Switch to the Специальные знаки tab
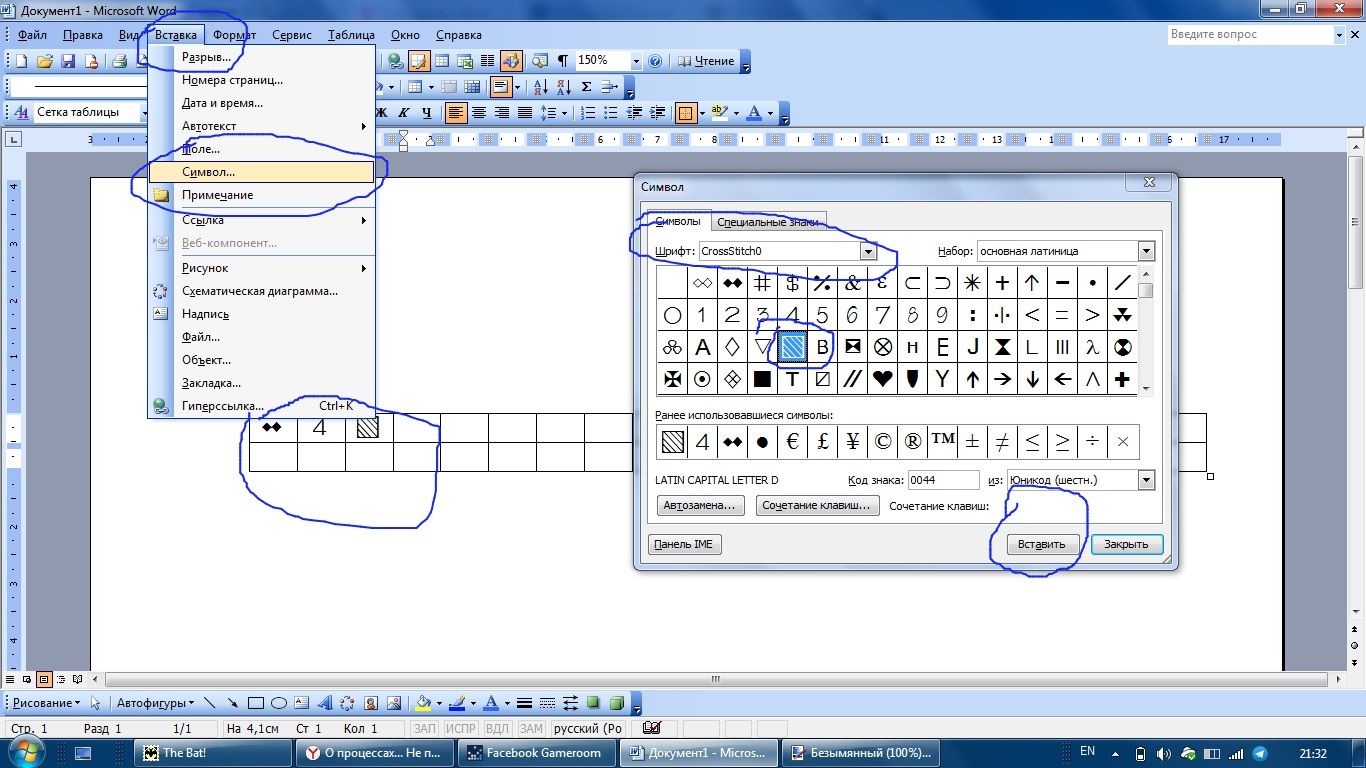 pos(767,222)
